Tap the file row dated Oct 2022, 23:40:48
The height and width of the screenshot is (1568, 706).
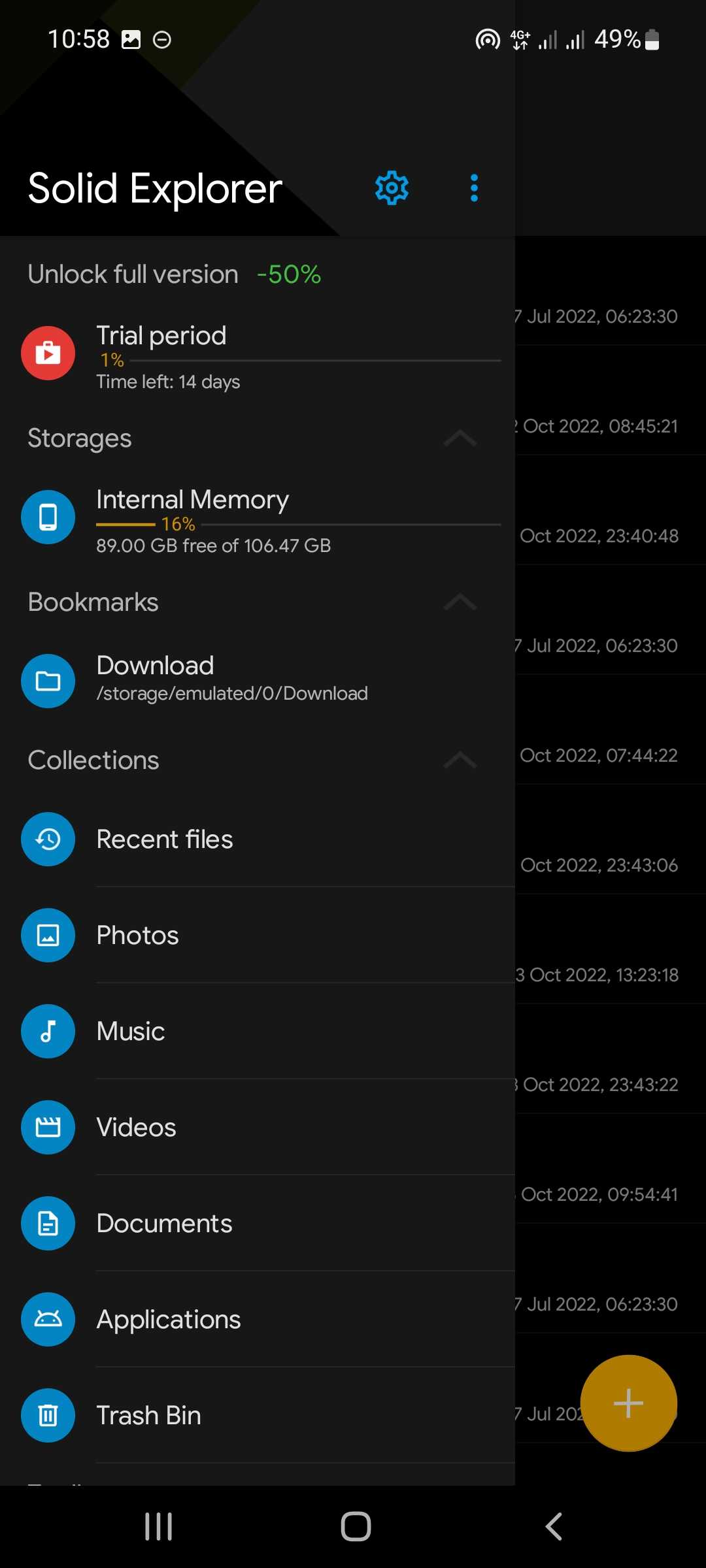611,510
